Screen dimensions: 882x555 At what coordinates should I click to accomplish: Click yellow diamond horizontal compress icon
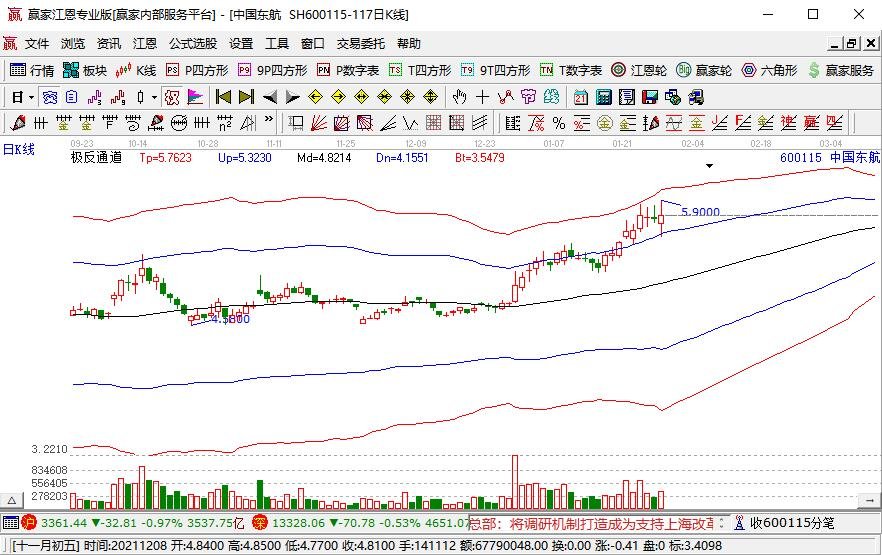(x=385, y=97)
